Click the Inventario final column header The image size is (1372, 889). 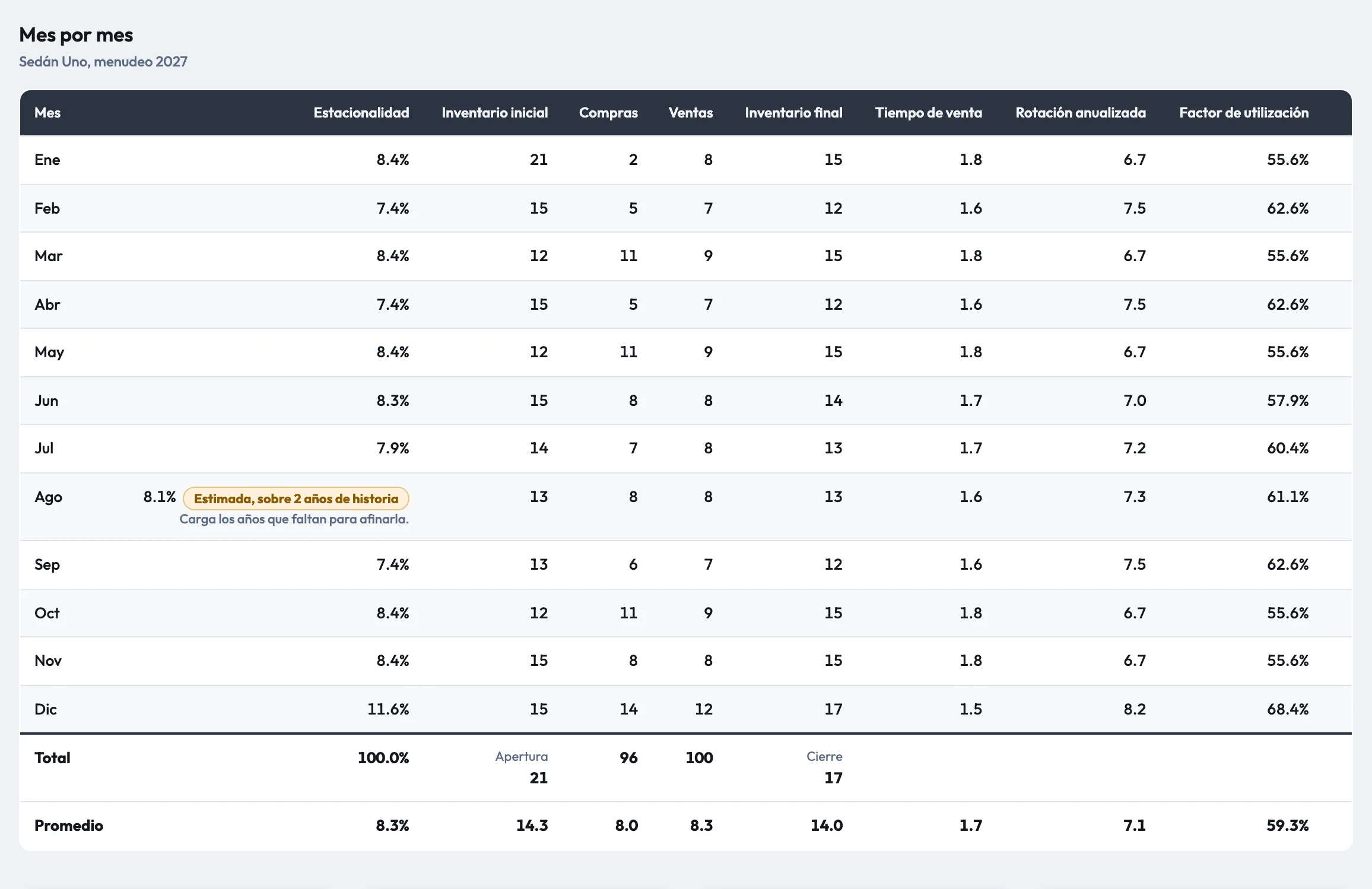[793, 113]
